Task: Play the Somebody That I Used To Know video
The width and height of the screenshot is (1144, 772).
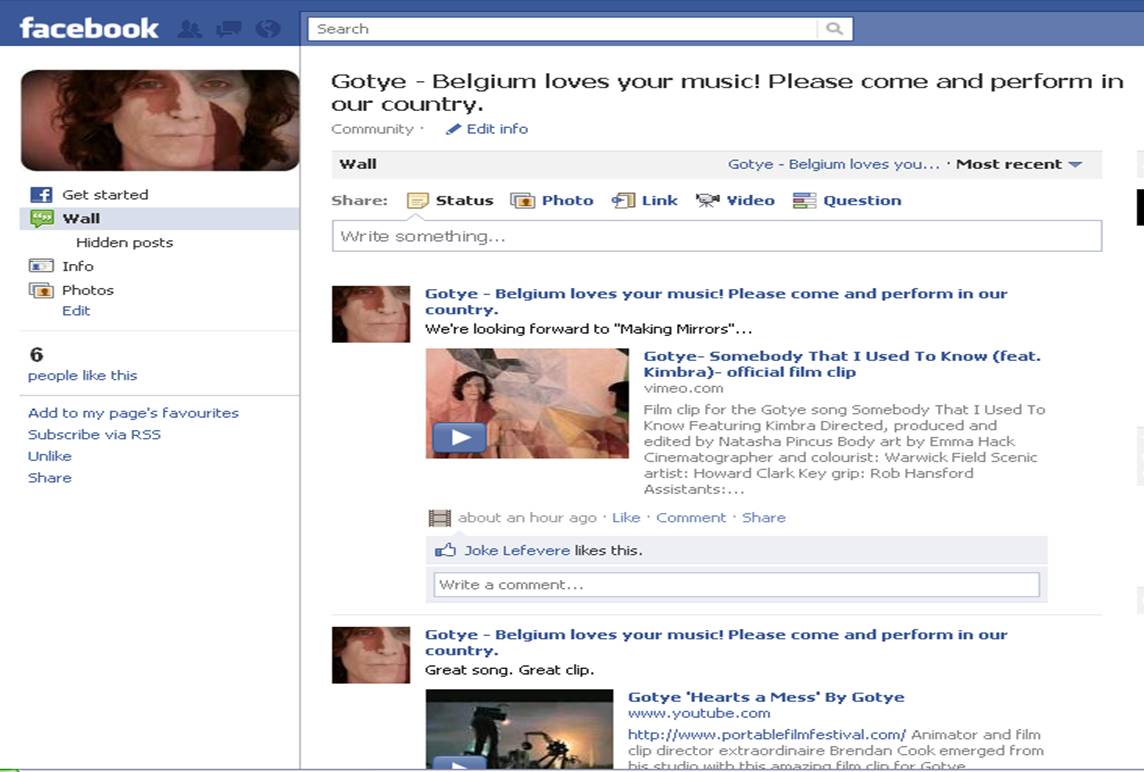Action: click(x=460, y=437)
